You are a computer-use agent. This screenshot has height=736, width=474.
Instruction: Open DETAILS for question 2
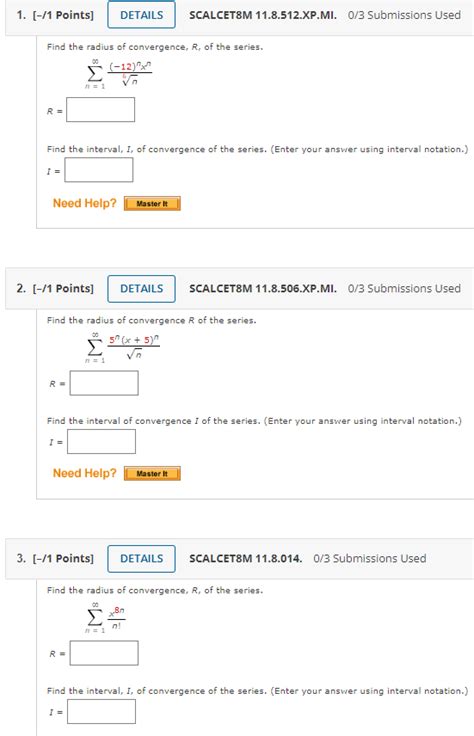141,289
